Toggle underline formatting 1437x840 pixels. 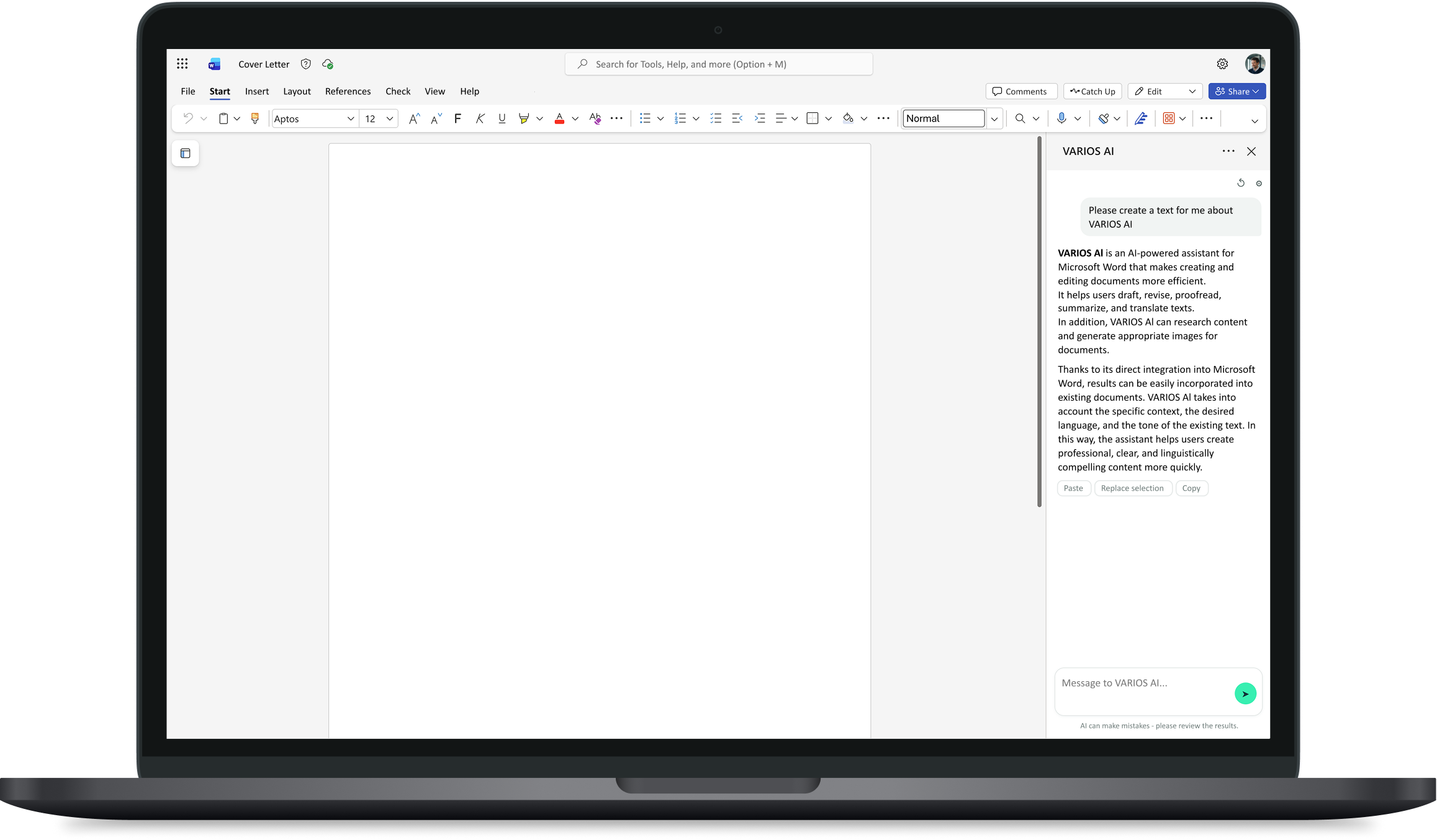(x=502, y=118)
